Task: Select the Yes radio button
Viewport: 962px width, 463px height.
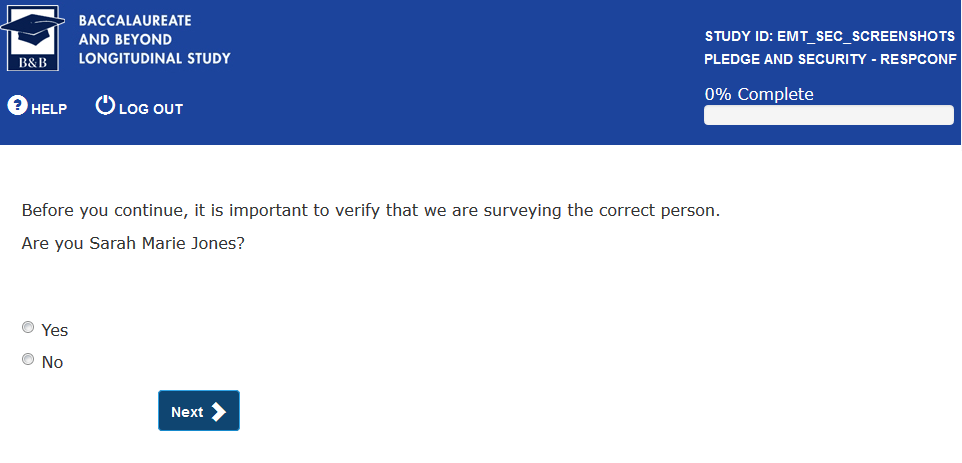Action: pos(28,327)
